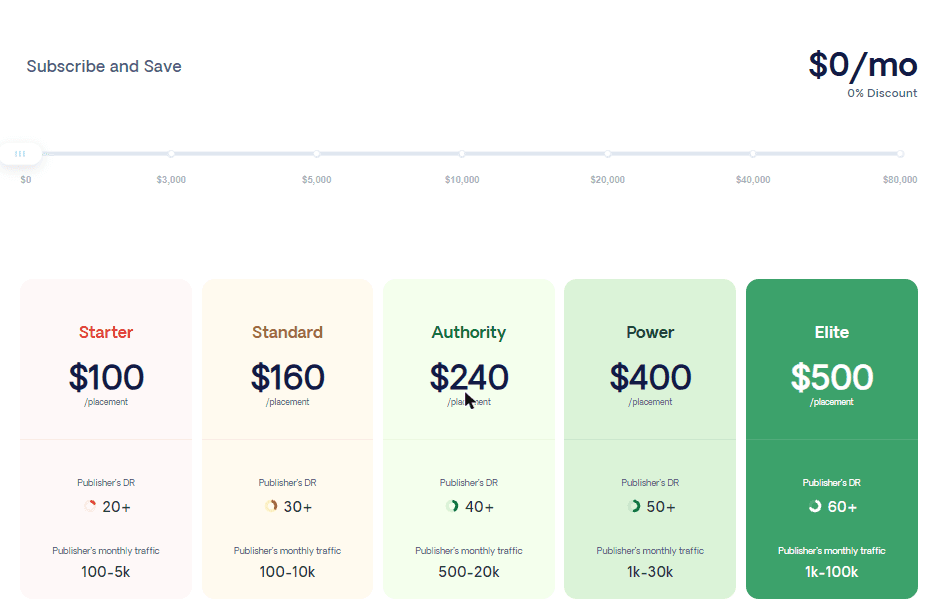Screen dimensions: 931x612
Task: Select the $5,000 slider stop
Action: [316, 154]
